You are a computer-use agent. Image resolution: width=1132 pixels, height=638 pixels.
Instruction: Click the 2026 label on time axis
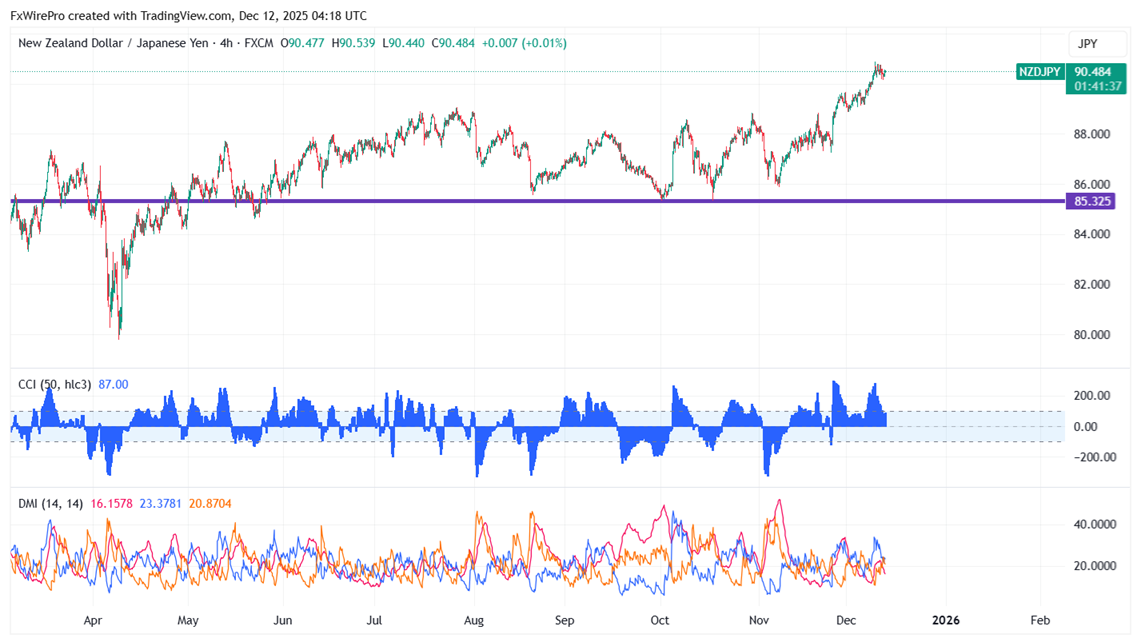(x=946, y=621)
